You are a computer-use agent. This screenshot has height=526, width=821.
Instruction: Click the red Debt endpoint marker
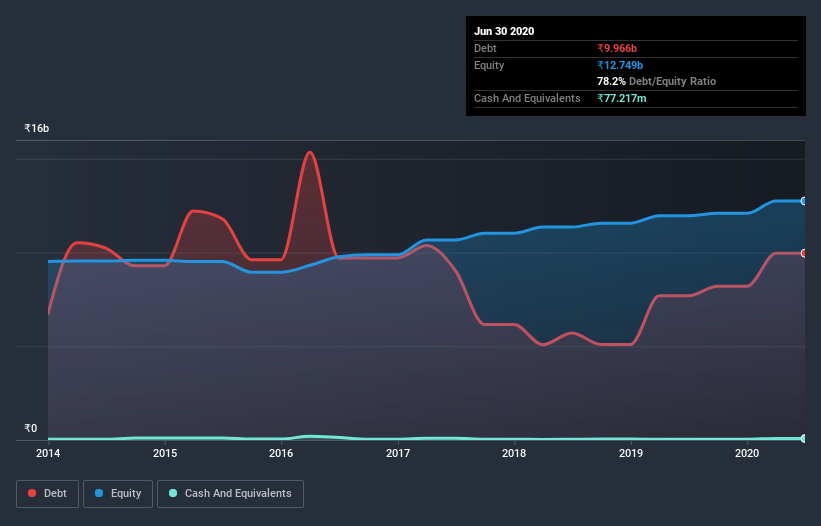coord(804,253)
